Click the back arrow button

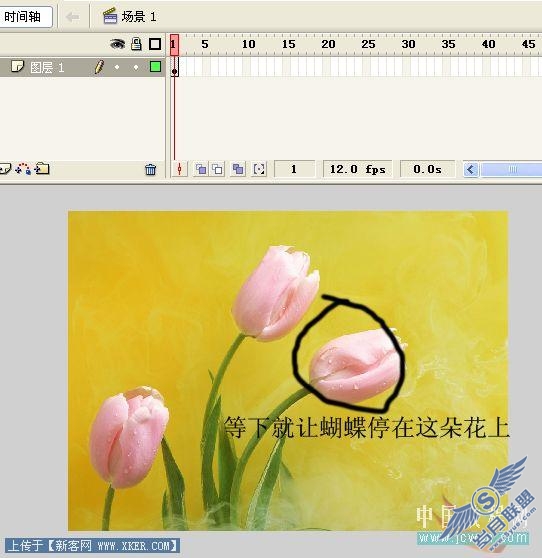[73, 17]
